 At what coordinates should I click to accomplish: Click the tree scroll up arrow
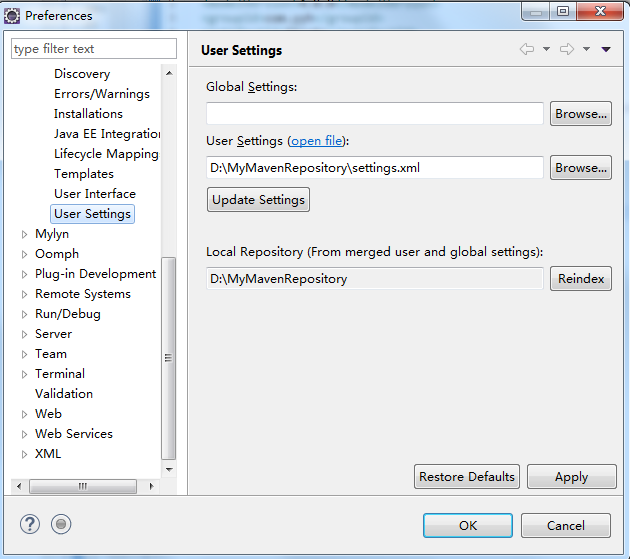pos(169,73)
